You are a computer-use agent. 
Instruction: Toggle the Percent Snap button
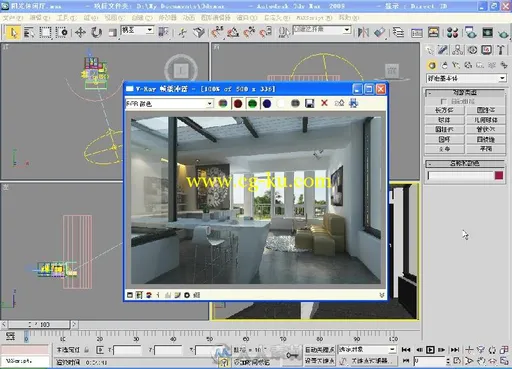point(249,32)
